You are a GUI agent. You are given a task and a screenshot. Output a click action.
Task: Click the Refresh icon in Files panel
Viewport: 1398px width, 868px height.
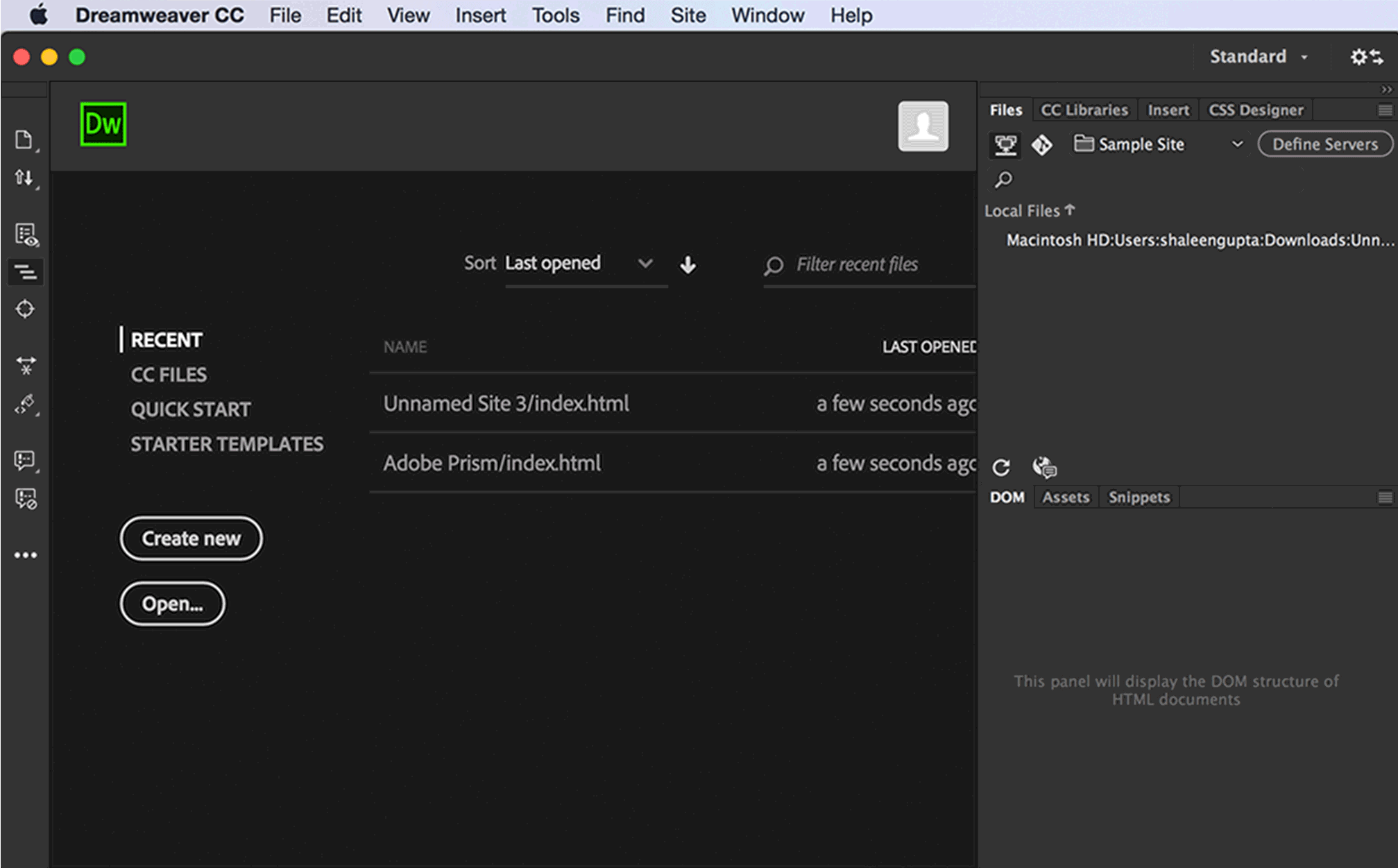(1000, 468)
